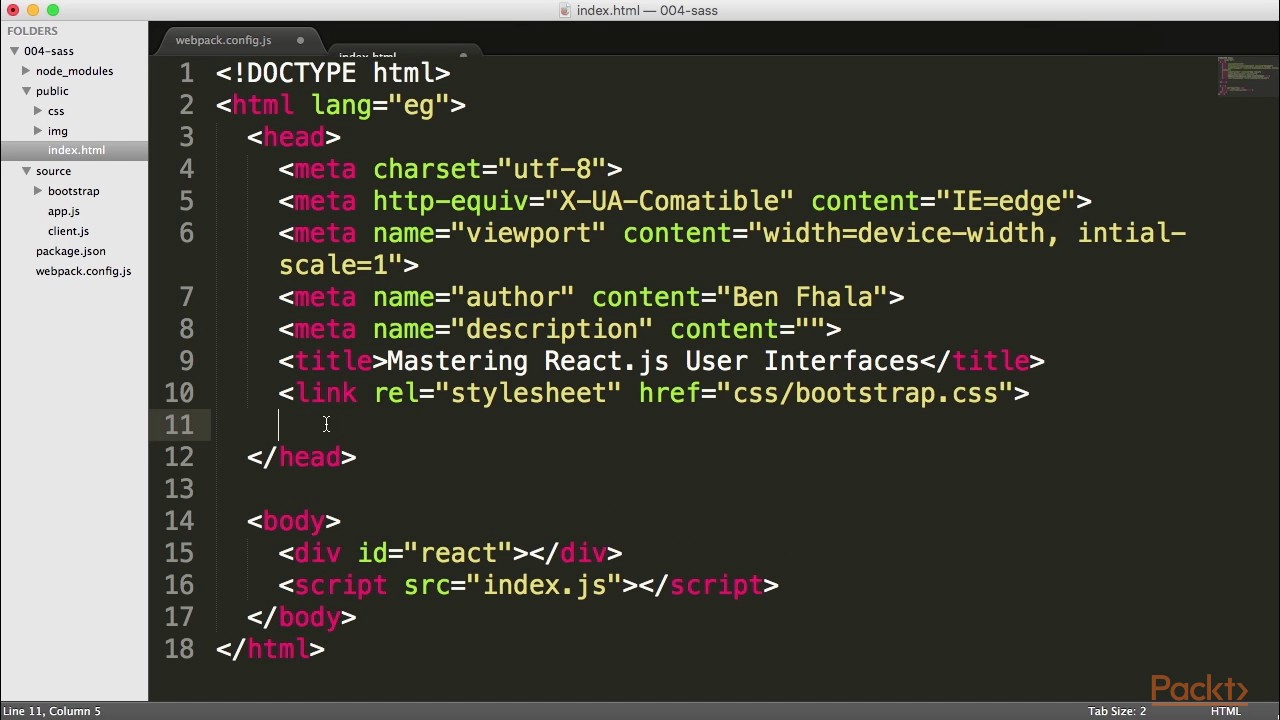
Task: Click the rel="stylesheet" attribute
Action: pyautogui.click(x=498, y=393)
